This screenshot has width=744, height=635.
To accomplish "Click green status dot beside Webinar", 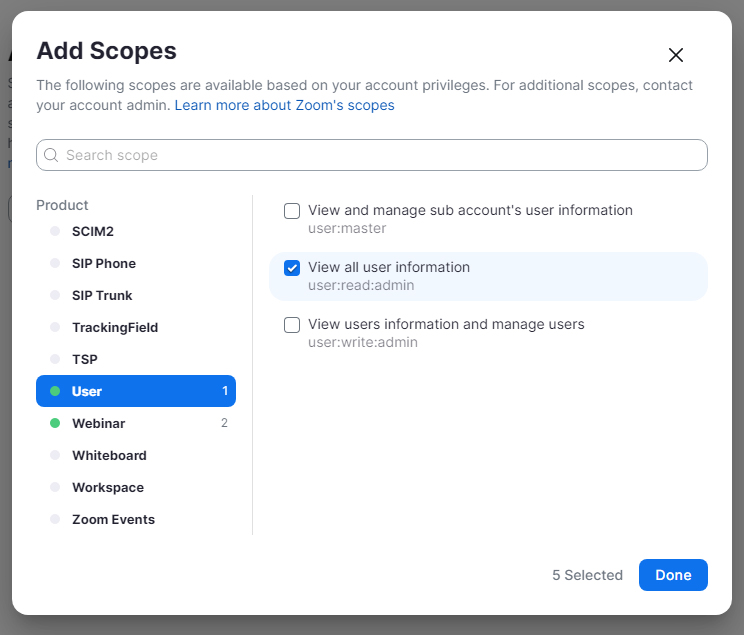I will (x=55, y=423).
